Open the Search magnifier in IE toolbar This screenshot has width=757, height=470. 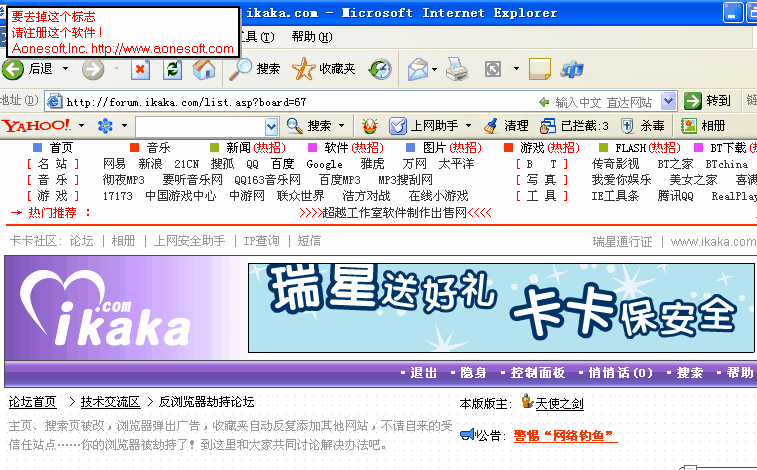point(240,69)
